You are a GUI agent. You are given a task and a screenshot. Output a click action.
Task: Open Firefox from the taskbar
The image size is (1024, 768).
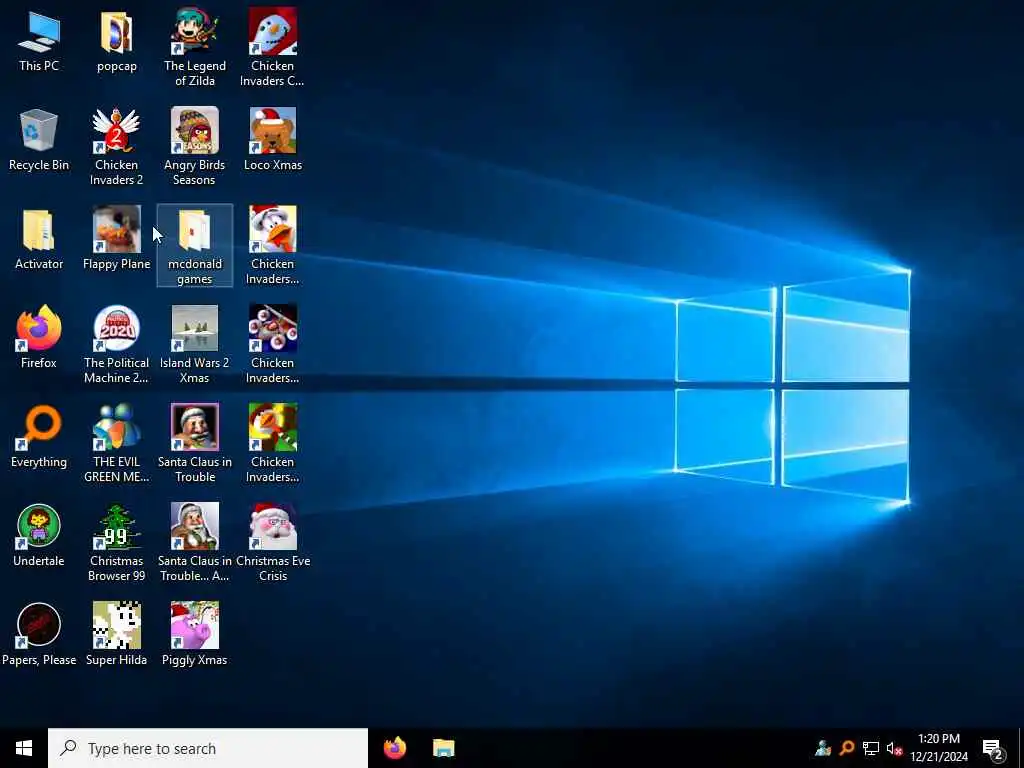click(394, 748)
